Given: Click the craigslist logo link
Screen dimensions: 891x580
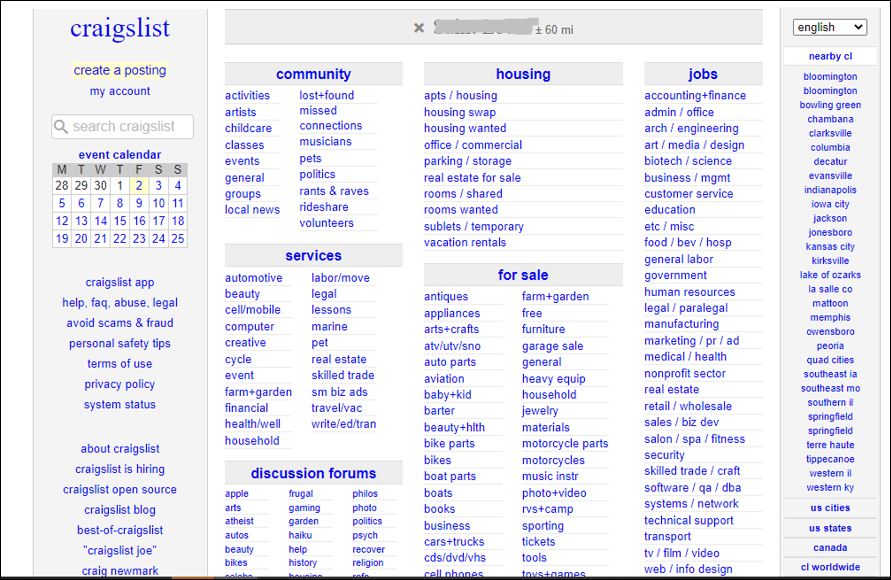Looking at the screenshot, I should [120, 28].
